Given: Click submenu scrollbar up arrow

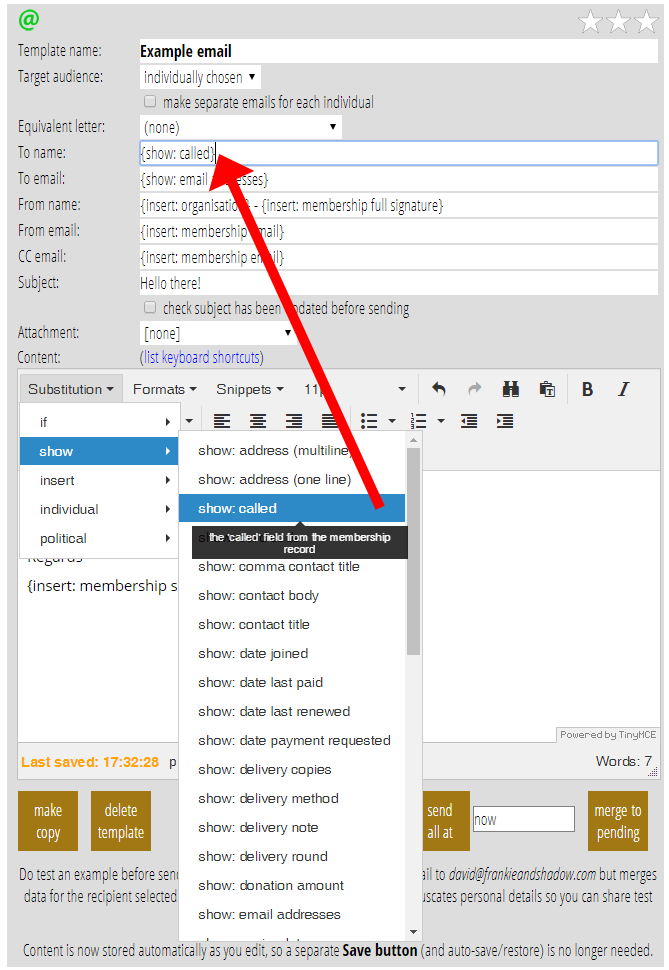Looking at the screenshot, I should 413,440.
